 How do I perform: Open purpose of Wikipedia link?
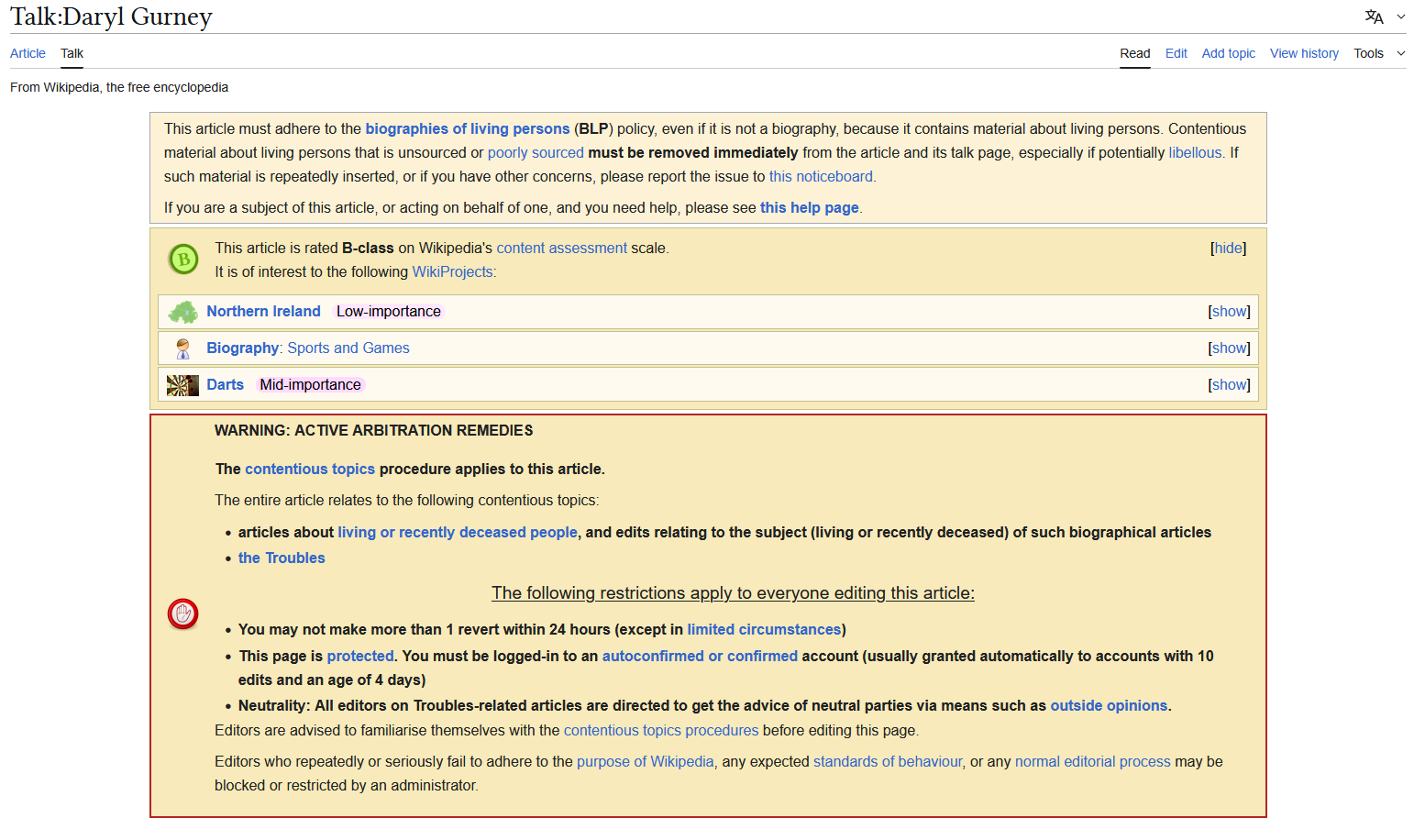(x=645, y=762)
